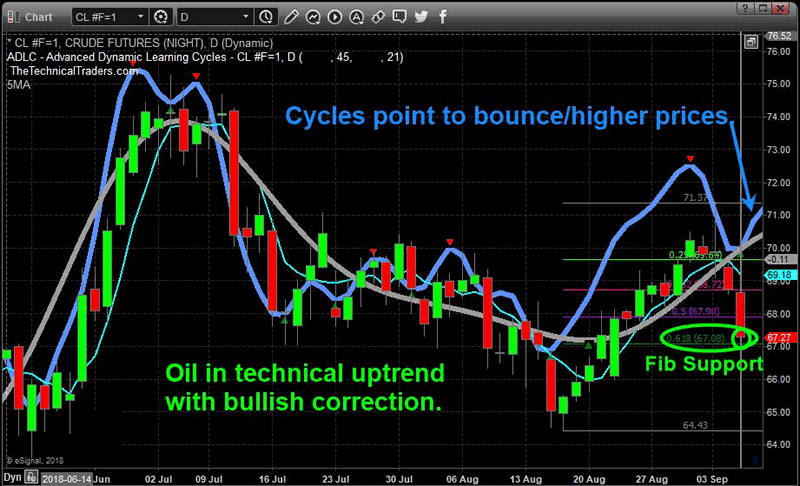Screen dimensions: 800x486
Task: Open the D interval dropdown
Action: [214, 17]
